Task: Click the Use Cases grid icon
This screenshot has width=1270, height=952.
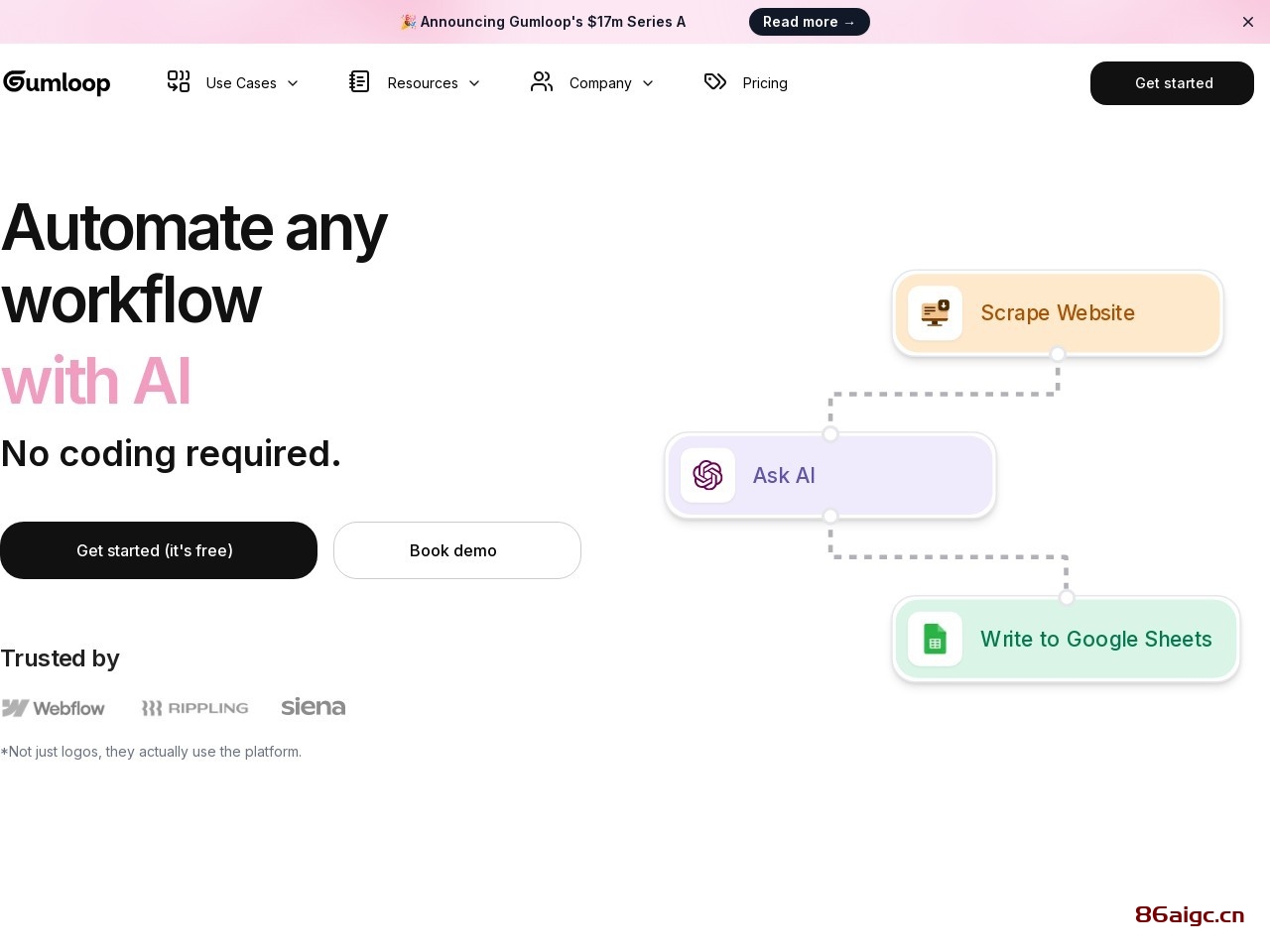Action: (x=179, y=81)
